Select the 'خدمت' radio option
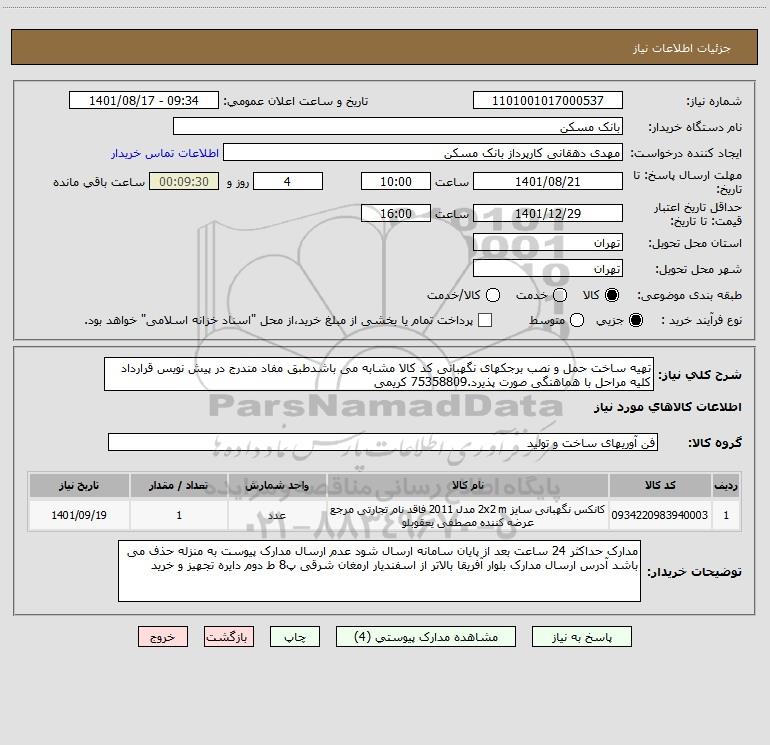Image resolution: width=770 pixels, height=745 pixels. 559,295
